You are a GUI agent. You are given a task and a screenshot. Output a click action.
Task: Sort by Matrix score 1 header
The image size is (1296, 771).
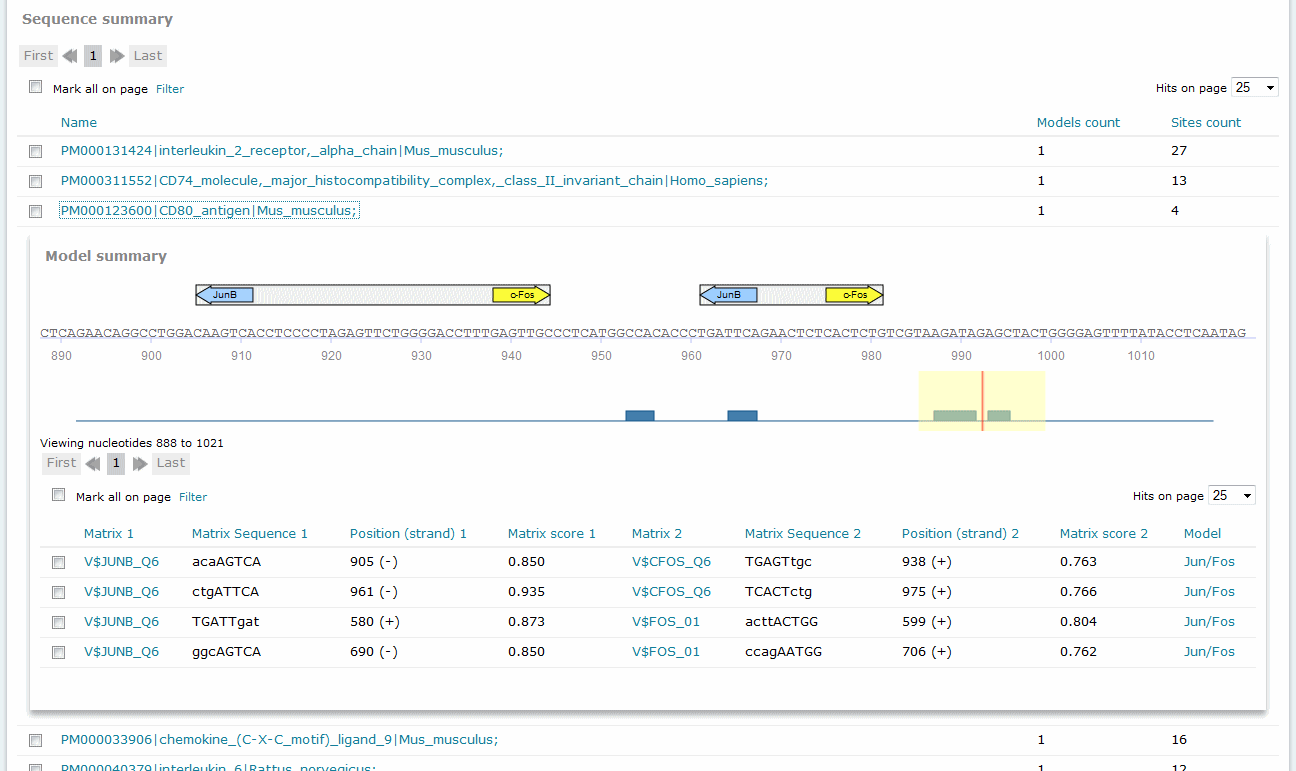click(552, 533)
